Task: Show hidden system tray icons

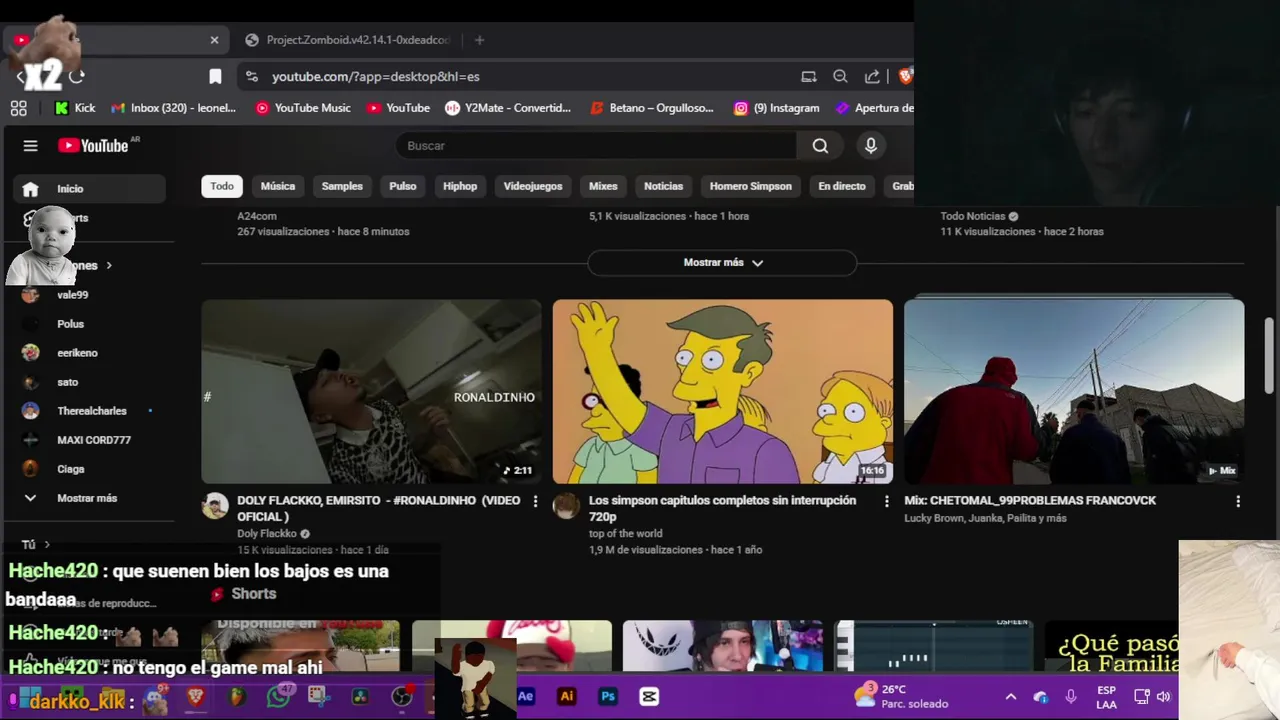Action: coord(1010,697)
